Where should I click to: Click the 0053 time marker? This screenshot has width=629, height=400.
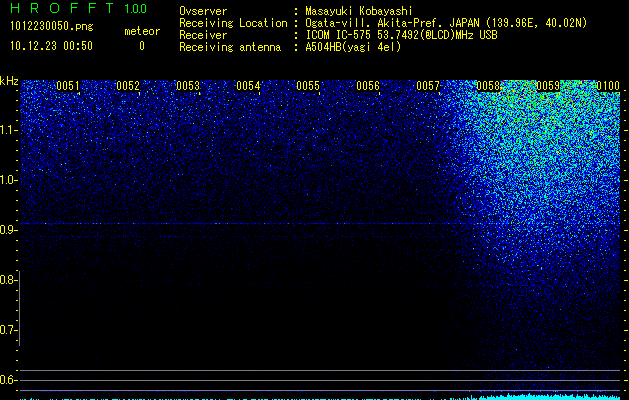click(188, 86)
